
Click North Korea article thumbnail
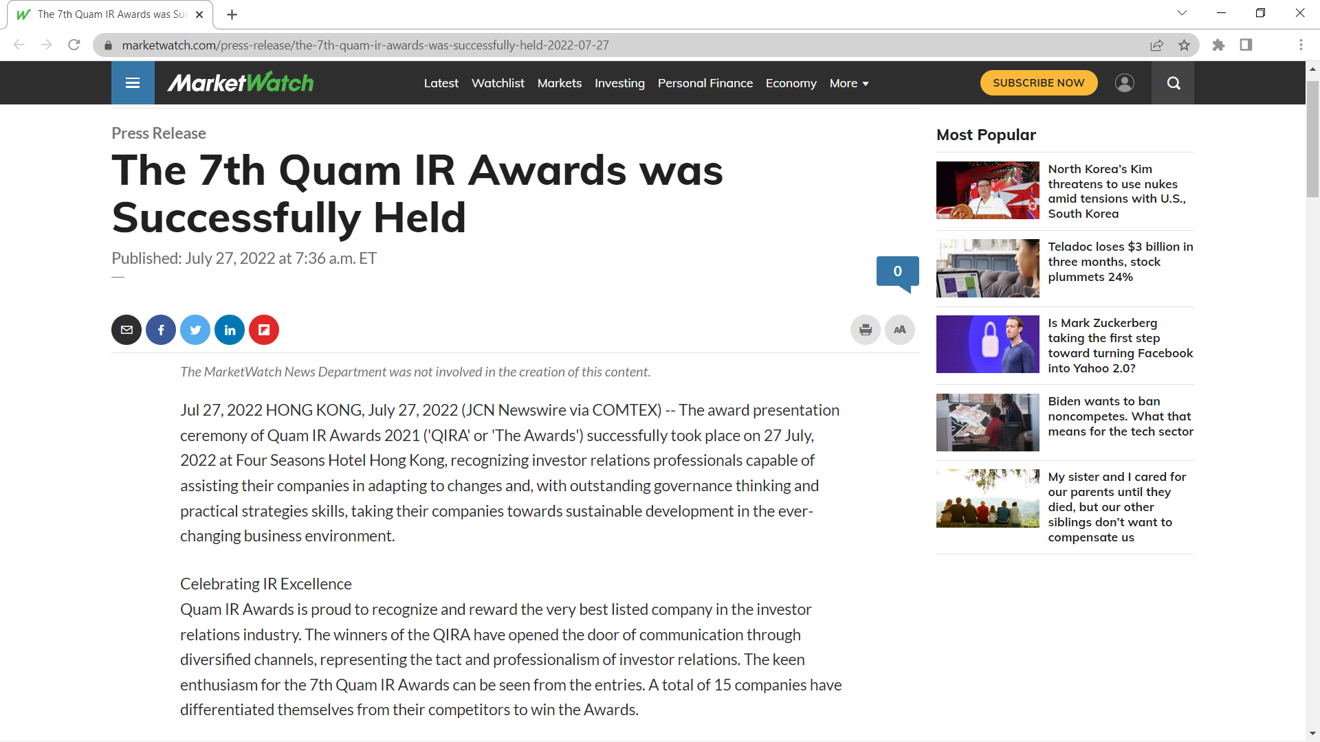click(988, 190)
